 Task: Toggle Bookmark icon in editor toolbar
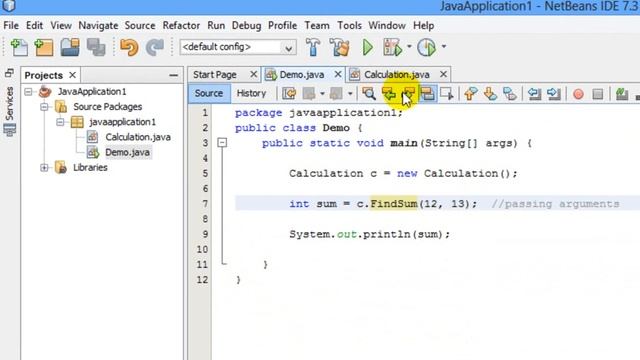coord(510,93)
